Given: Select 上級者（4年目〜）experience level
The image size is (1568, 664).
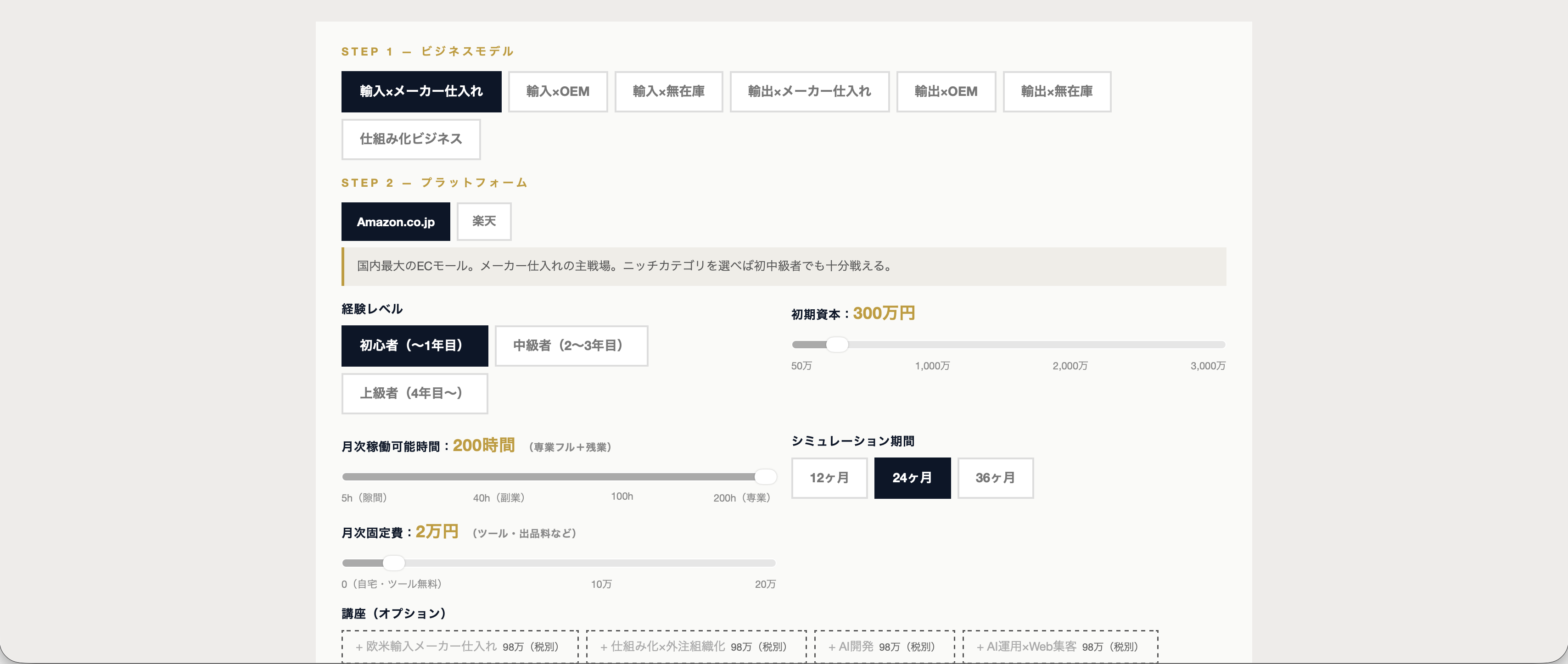Looking at the screenshot, I should coord(414,393).
